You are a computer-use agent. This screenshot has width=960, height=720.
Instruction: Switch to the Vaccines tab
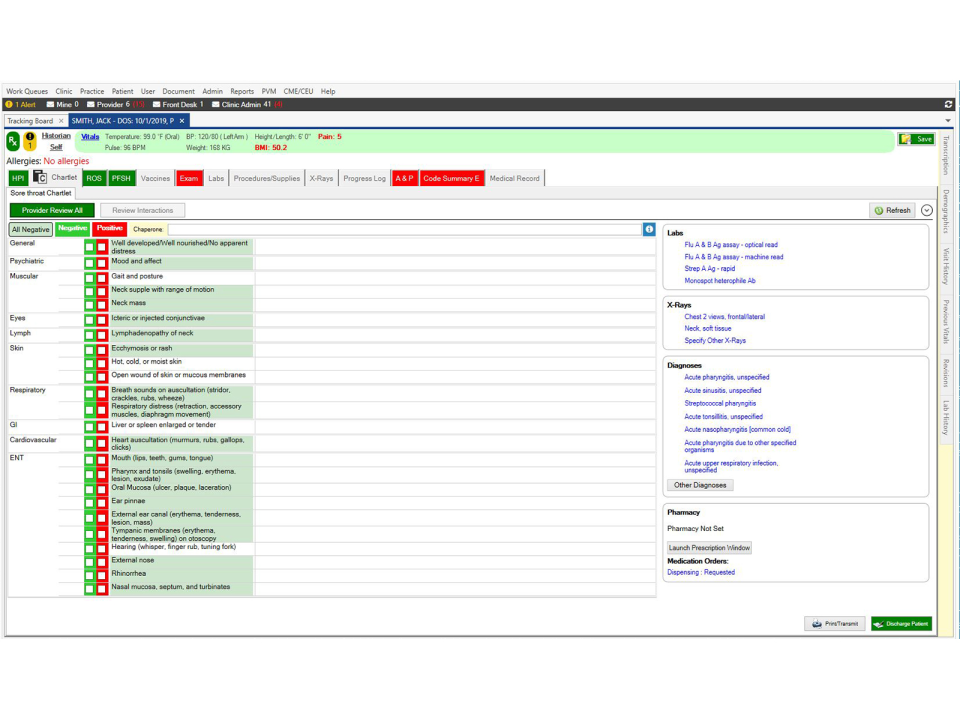pos(155,178)
